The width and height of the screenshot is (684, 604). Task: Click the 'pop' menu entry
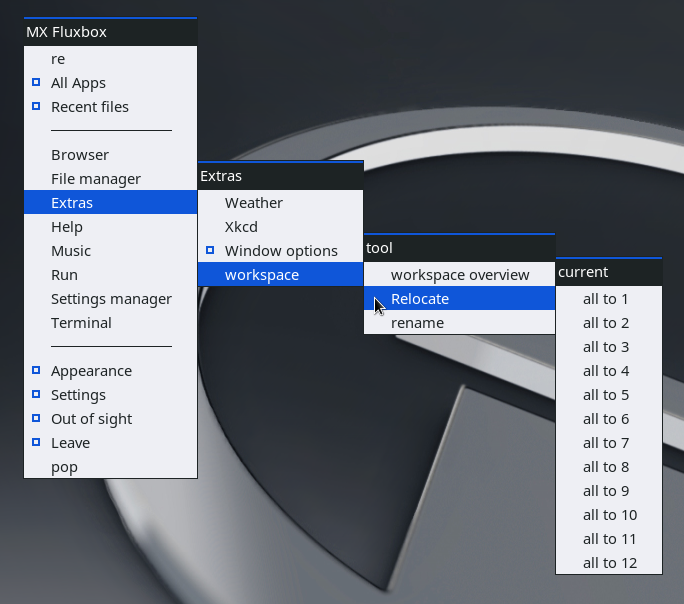tap(110, 466)
